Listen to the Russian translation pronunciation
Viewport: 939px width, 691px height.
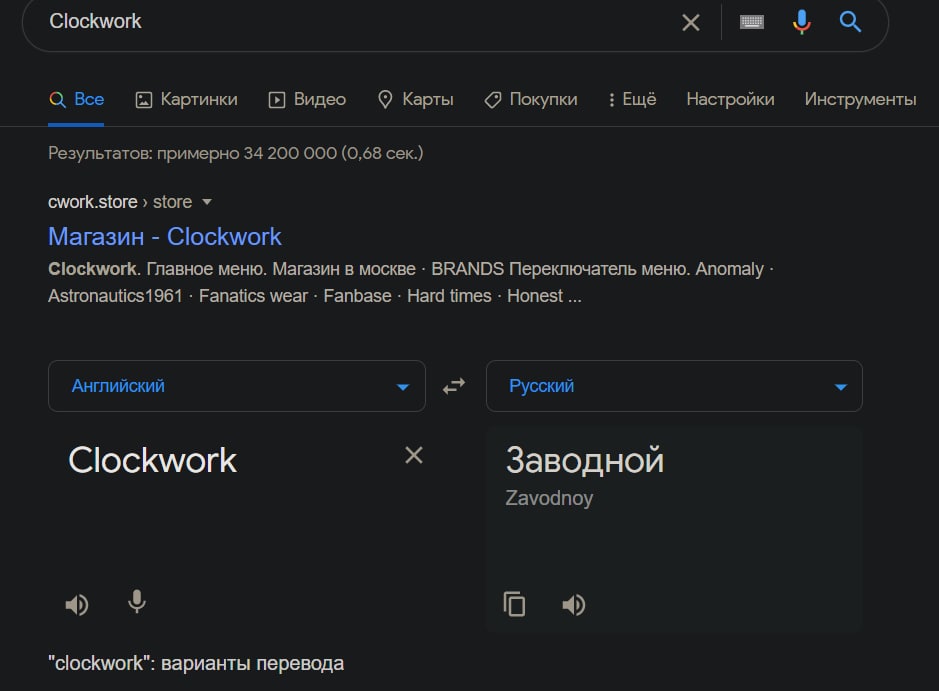point(574,605)
